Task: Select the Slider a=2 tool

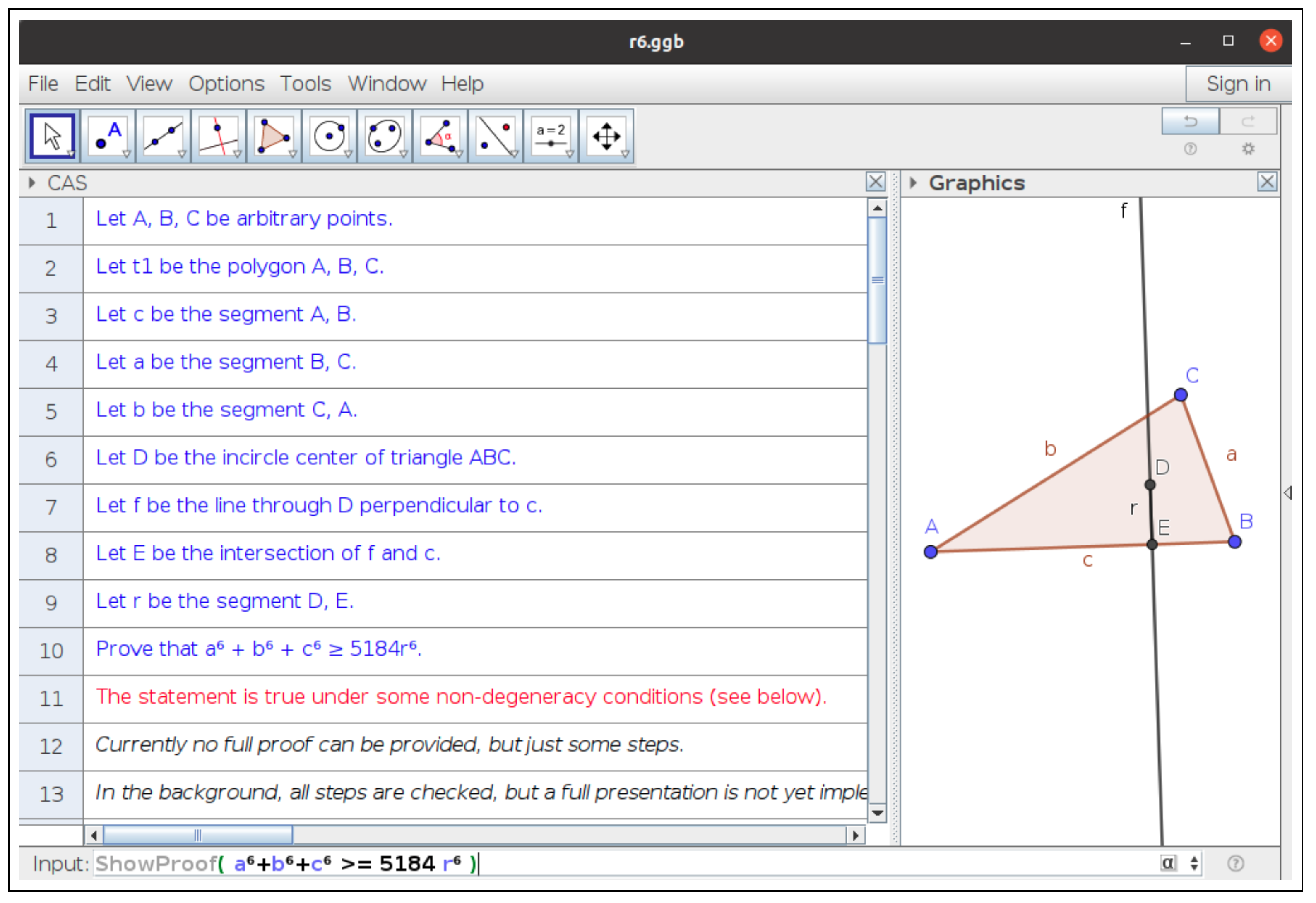Action: 551,137
